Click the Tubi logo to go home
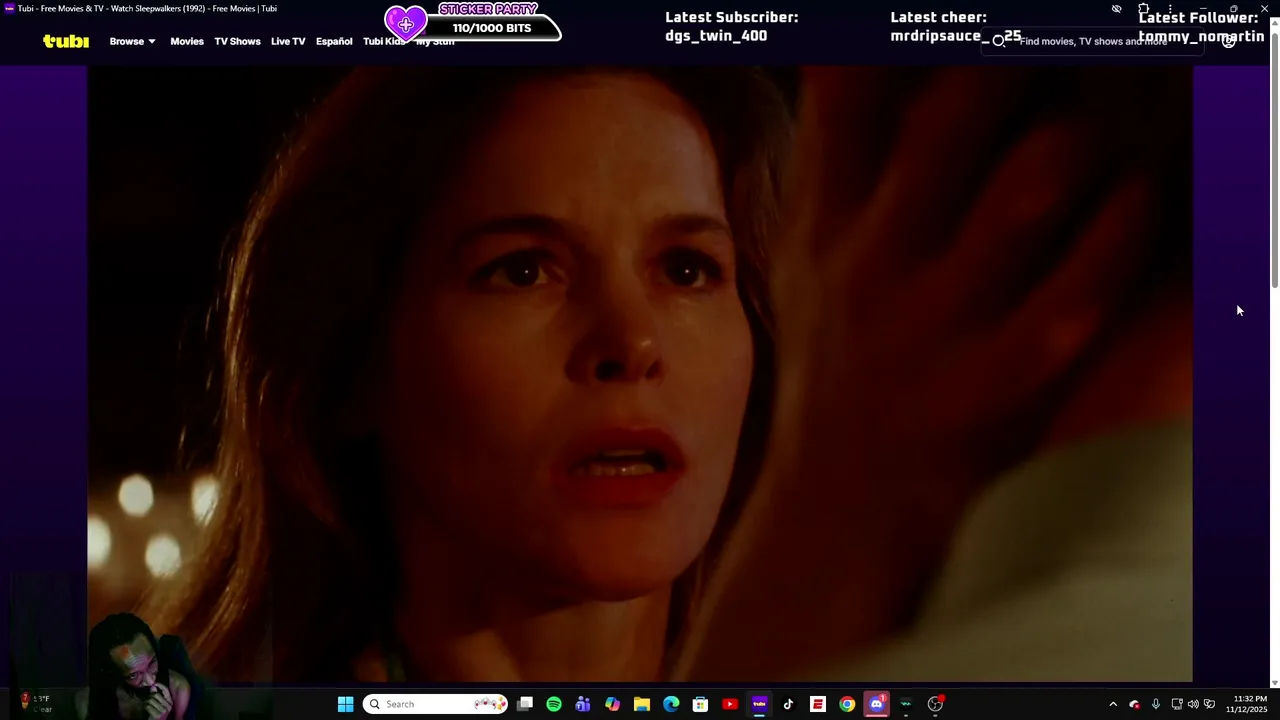Screen dimensions: 1280x720 coord(66,41)
